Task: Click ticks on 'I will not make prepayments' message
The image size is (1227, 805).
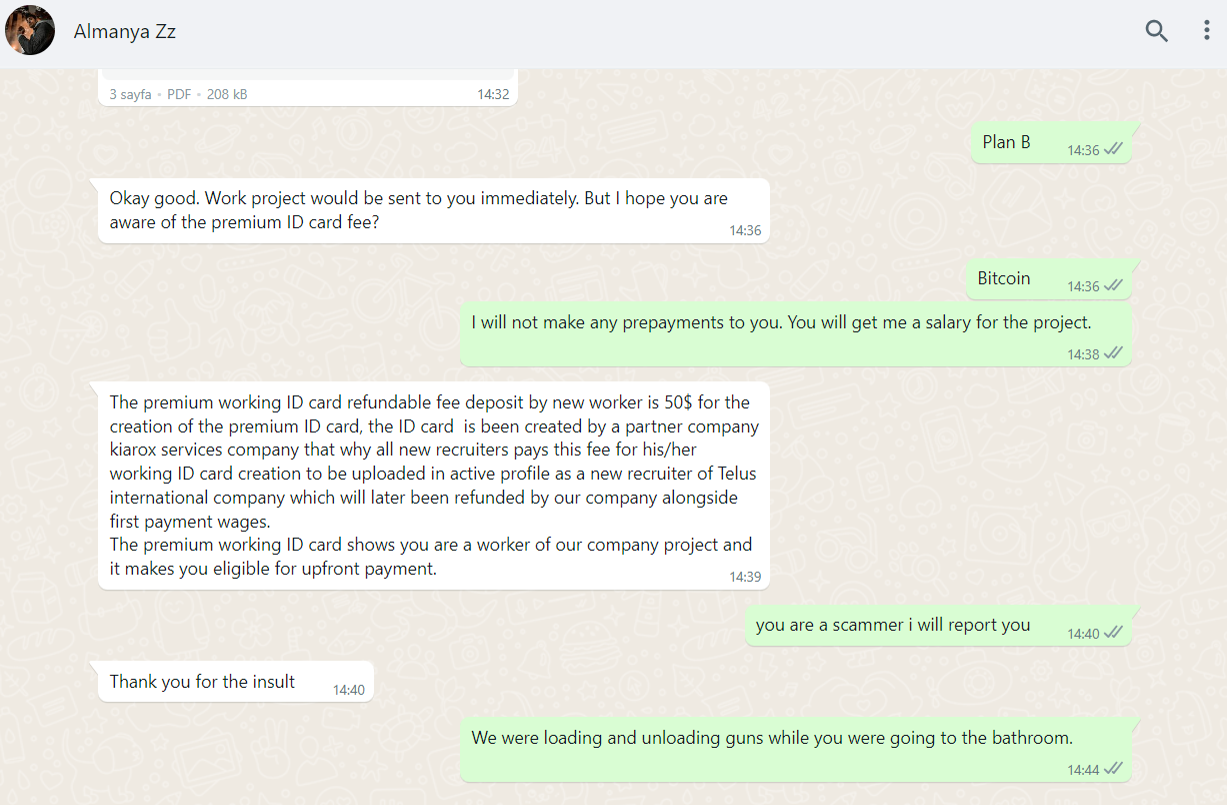Action: click(1113, 353)
